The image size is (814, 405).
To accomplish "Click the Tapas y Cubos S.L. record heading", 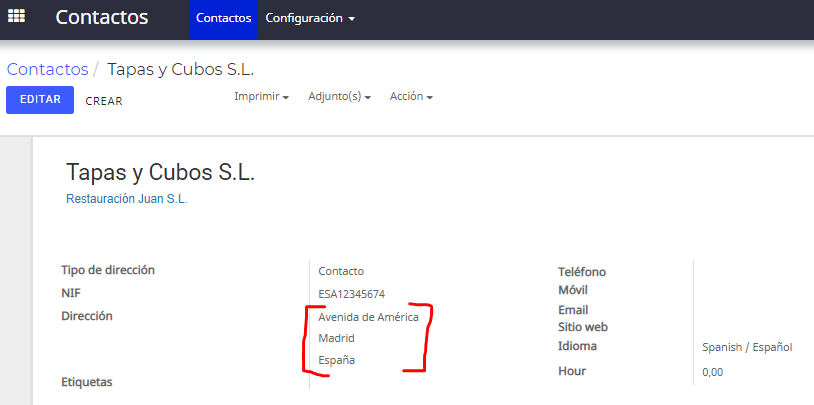I will coord(160,173).
